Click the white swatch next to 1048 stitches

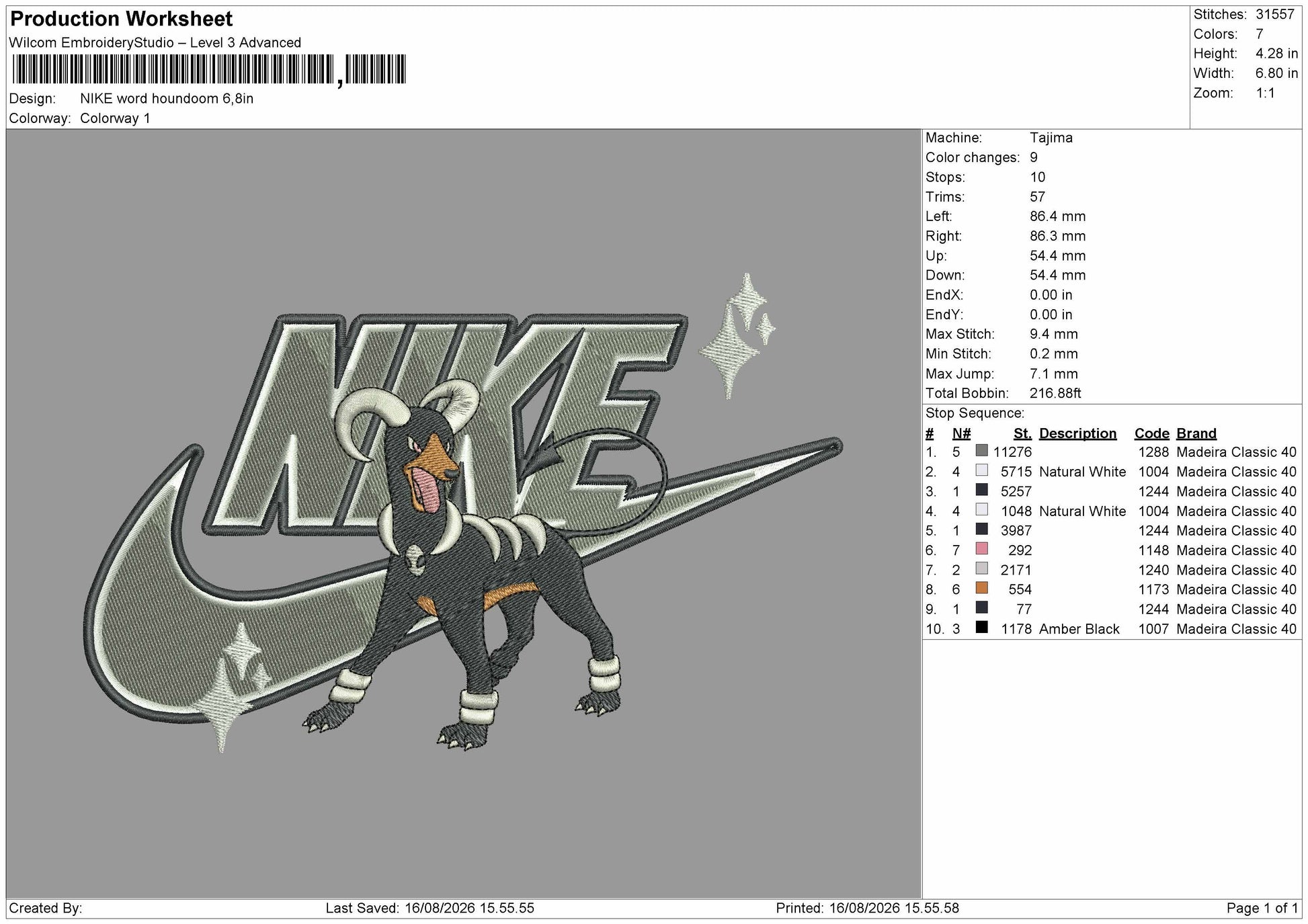982,510
